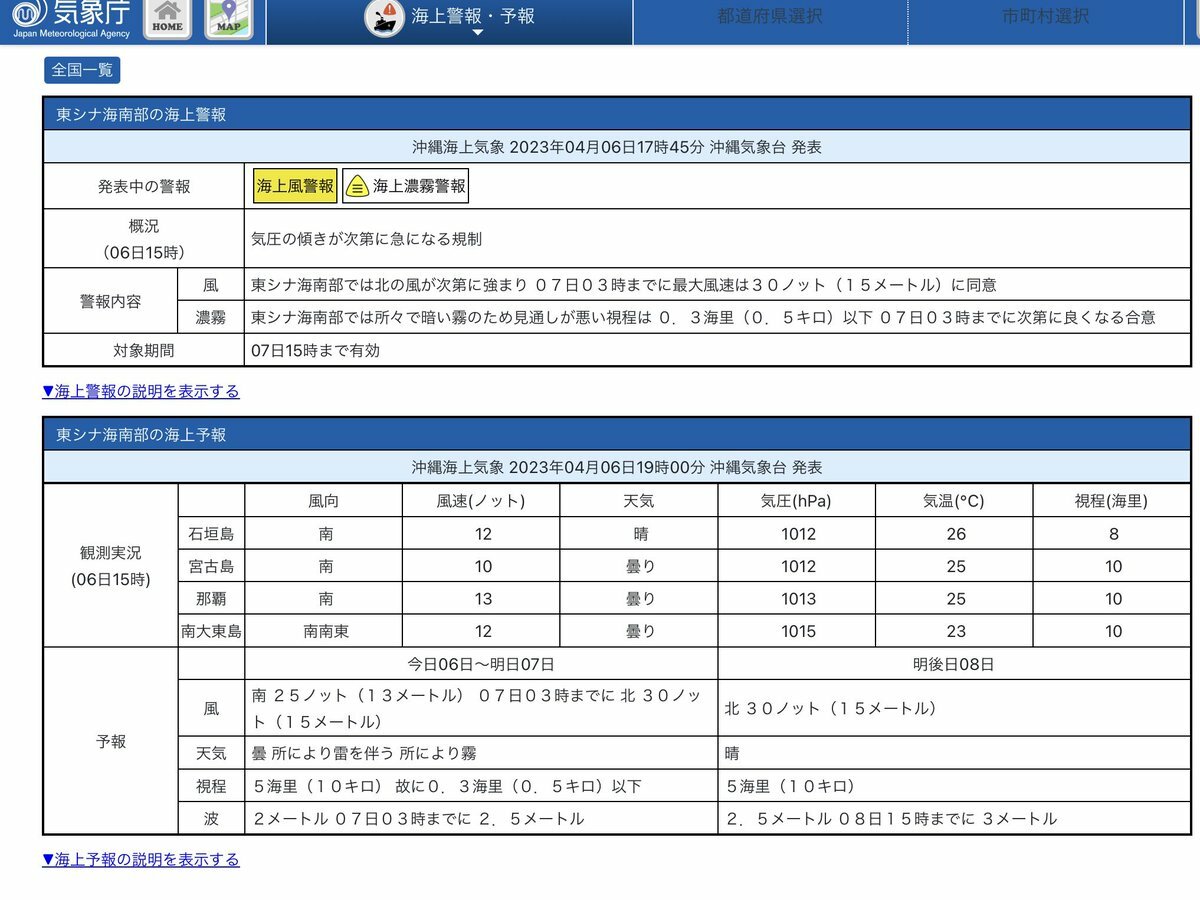Click the HOME icon button
Screen dimensions: 1200x900
click(x=167, y=19)
